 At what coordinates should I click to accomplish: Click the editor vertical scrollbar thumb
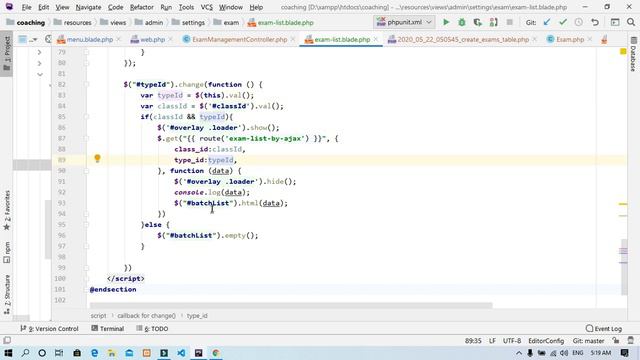(624, 267)
